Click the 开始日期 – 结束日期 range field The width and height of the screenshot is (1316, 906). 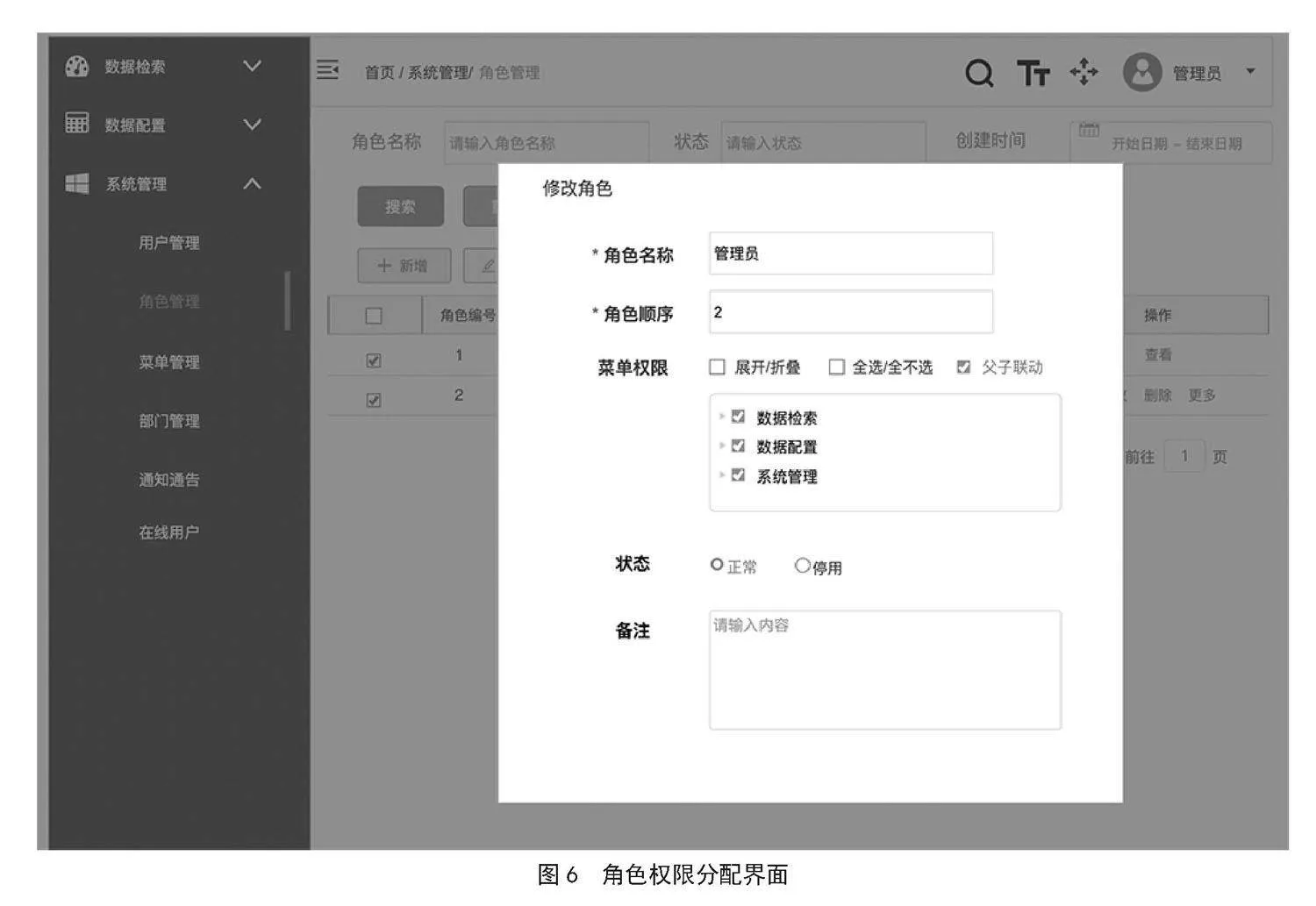click(1171, 142)
